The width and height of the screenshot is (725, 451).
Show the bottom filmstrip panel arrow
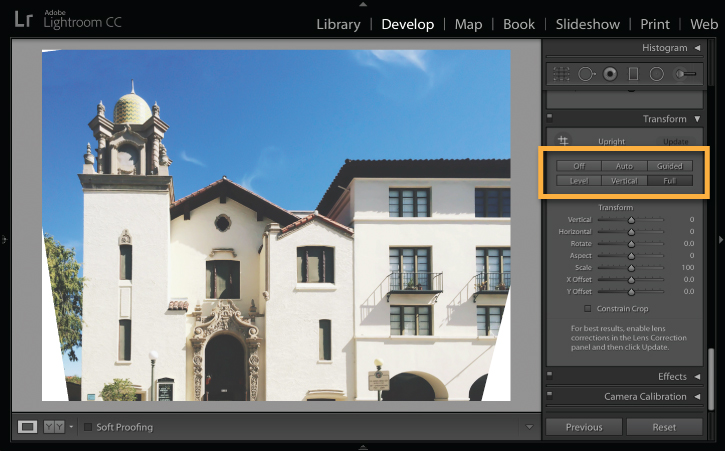[363, 447]
